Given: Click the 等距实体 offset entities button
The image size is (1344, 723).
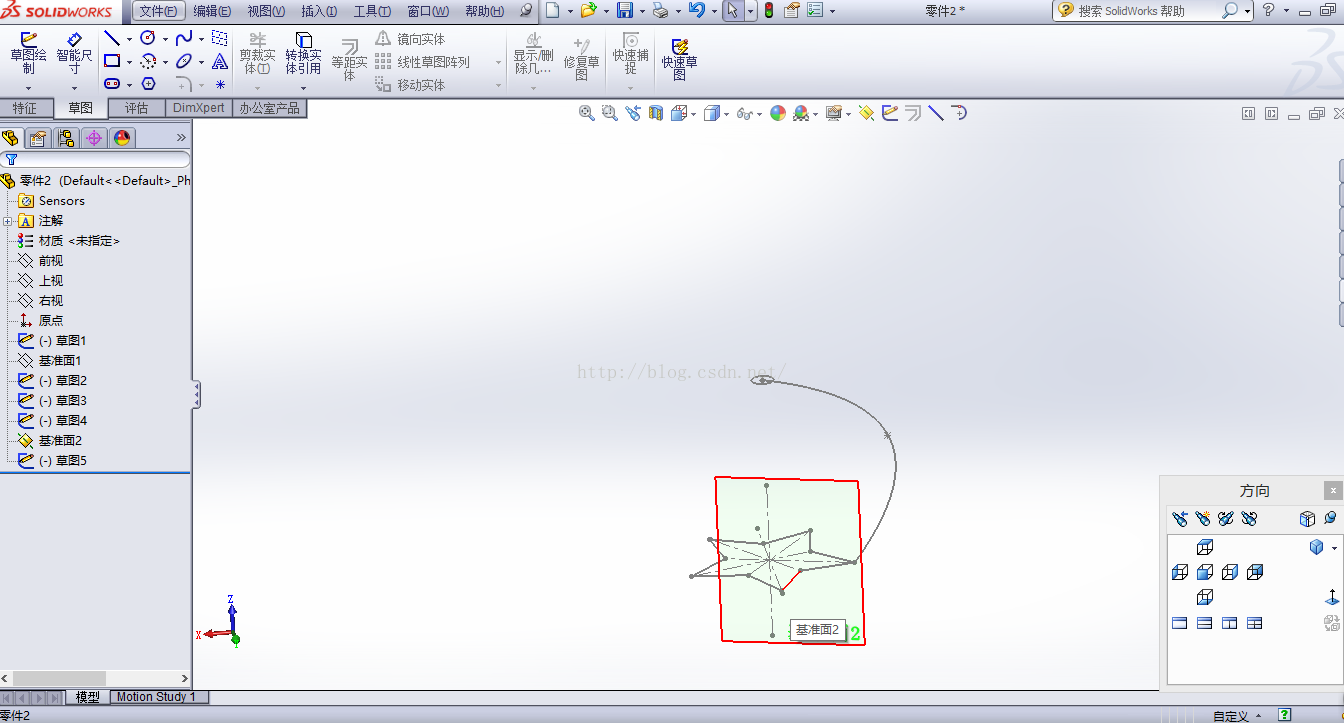Looking at the screenshot, I should 349,60.
